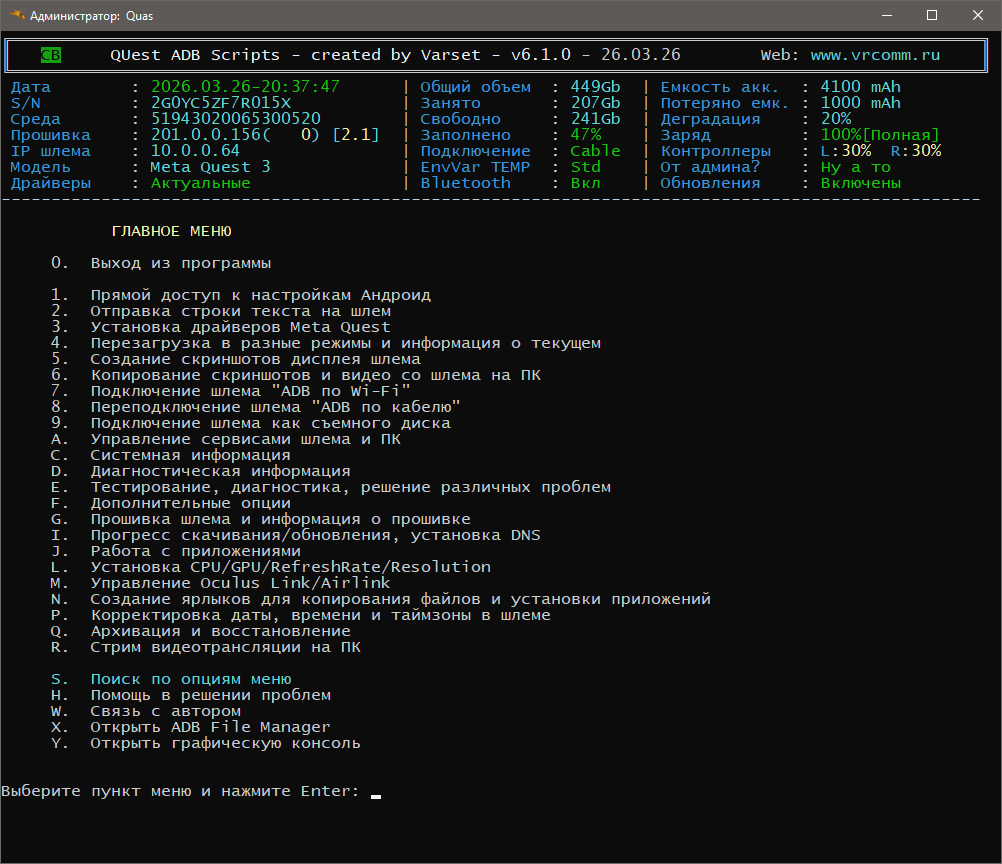Image resolution: width=1002 pixels, height=864 pixels.
Task: Click the Среда value 51943020065300520
Action: click(x=236, y=118)
